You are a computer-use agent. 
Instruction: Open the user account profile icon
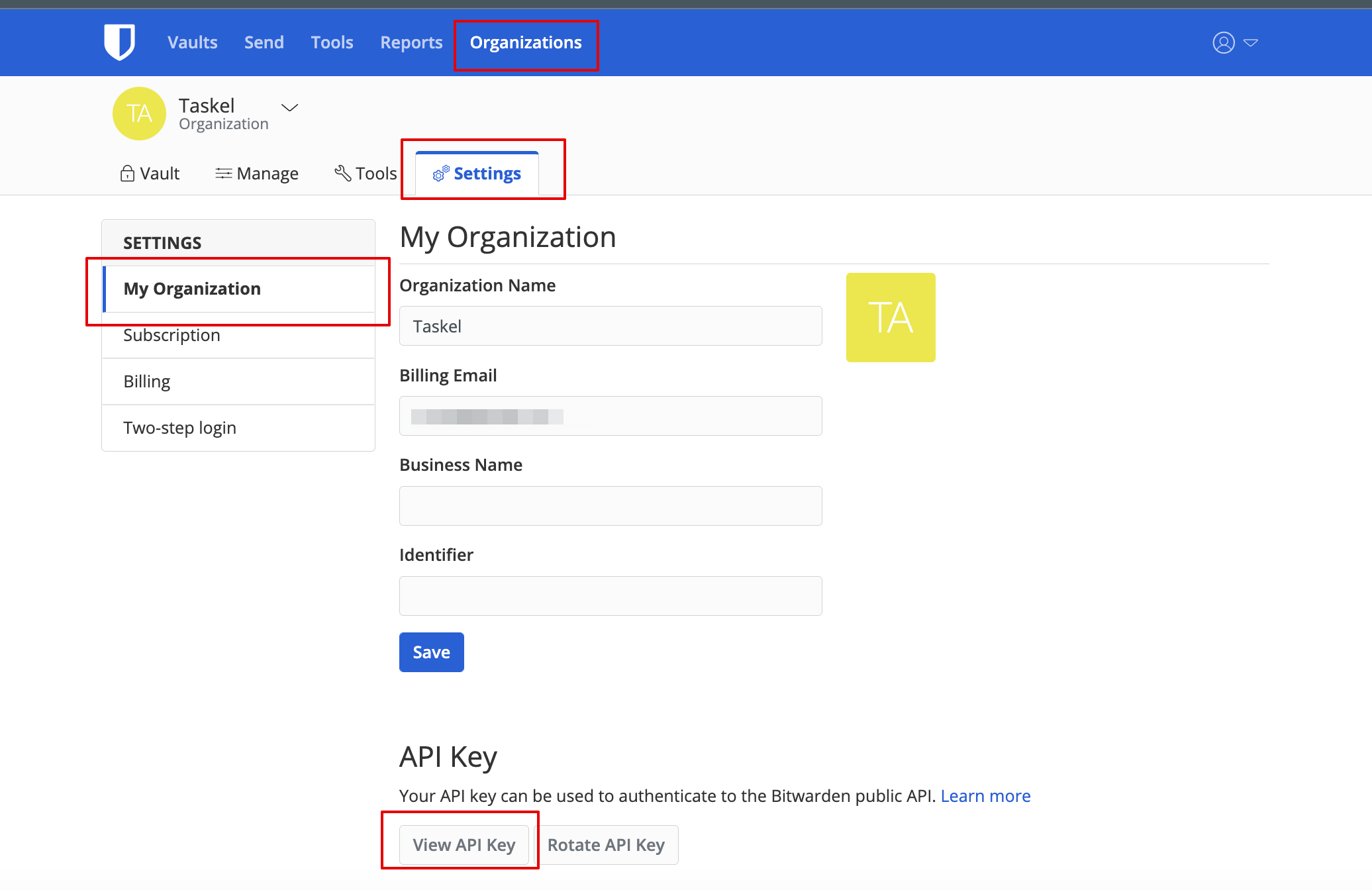[x=1223, y=42]
